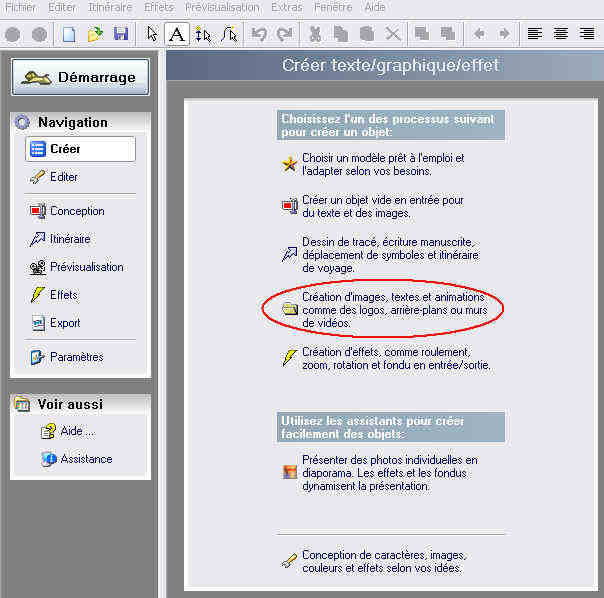Open Conception in Navigation
604x598 pixels.
[x=67, y=211]
